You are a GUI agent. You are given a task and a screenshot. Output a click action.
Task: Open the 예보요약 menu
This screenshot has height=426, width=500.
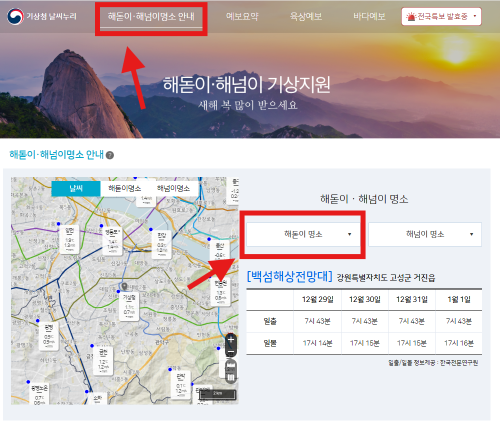click(x=242, y=16)
